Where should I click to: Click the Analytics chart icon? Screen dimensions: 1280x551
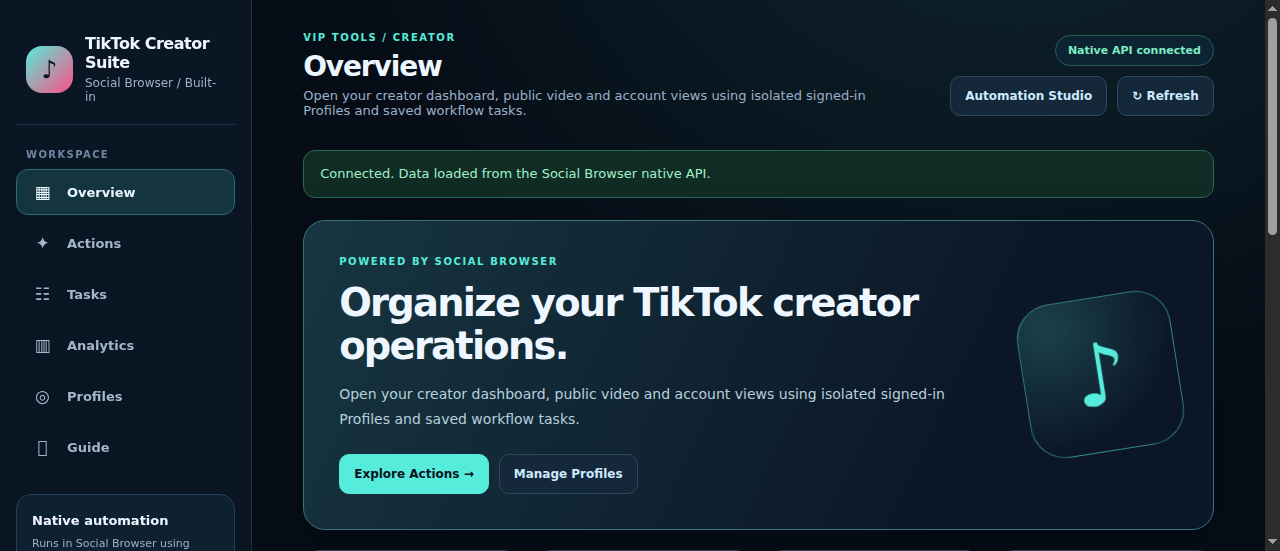[x=42, y=346]
